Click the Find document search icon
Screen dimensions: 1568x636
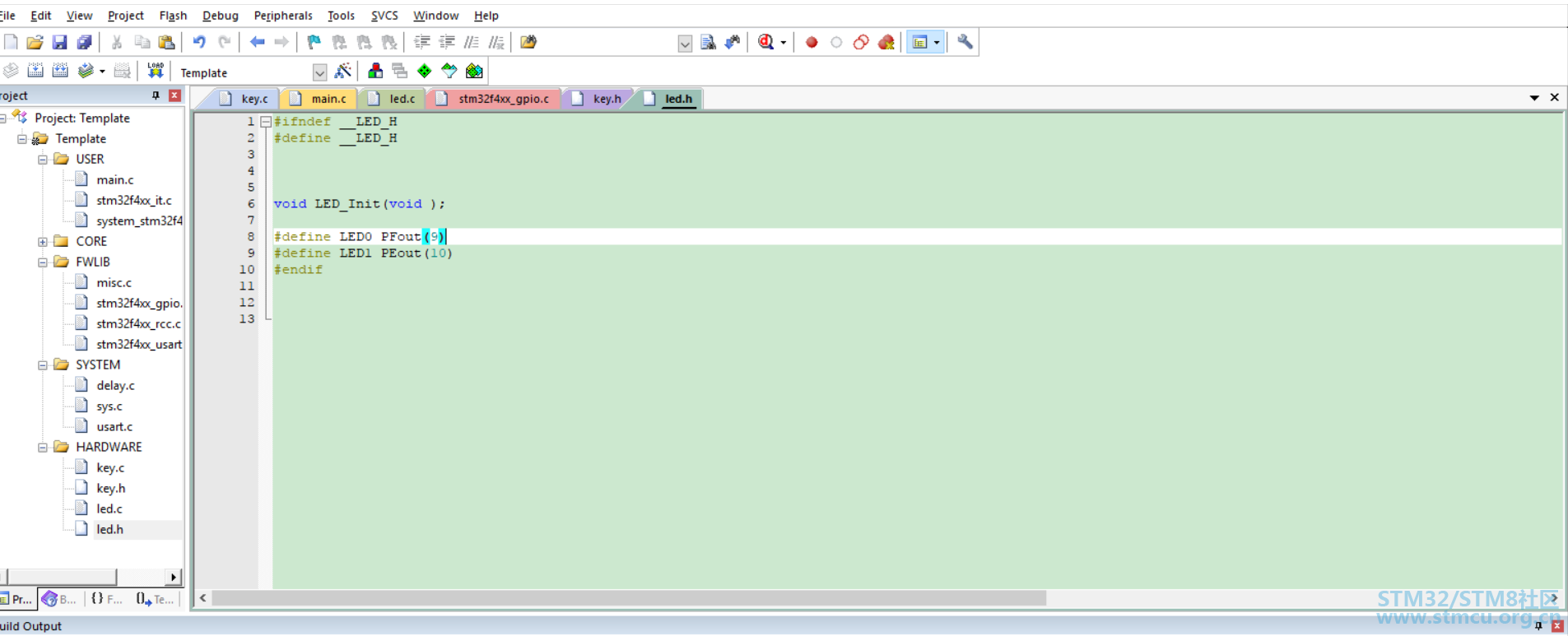pyautogui.click(x=708, y=42)
